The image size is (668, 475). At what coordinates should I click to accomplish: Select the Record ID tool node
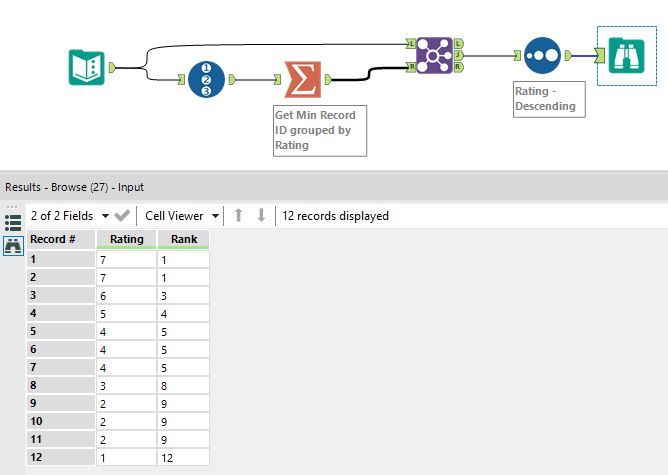206,80
